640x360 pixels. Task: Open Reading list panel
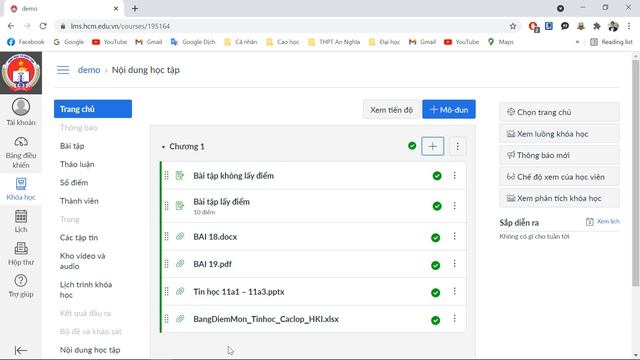point(611,42)
